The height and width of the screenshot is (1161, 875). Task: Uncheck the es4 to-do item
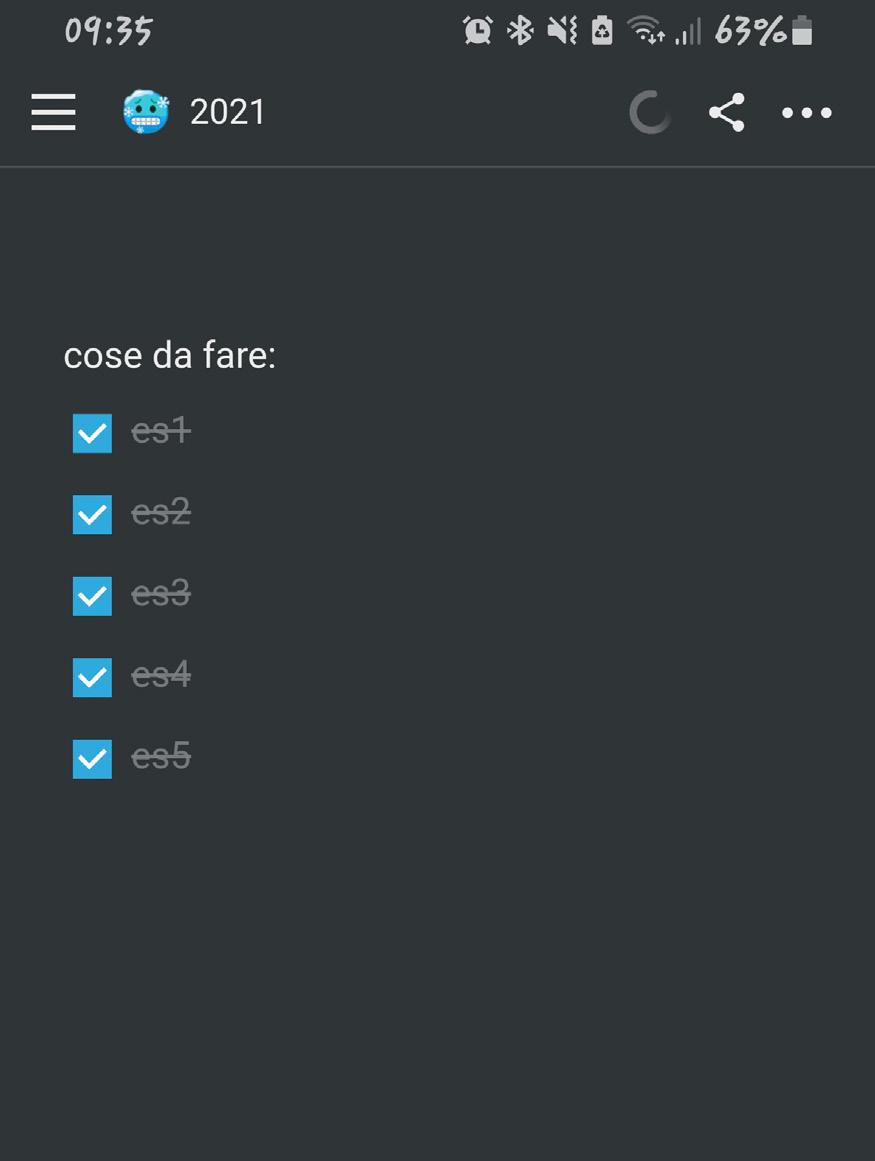(92, 677)
